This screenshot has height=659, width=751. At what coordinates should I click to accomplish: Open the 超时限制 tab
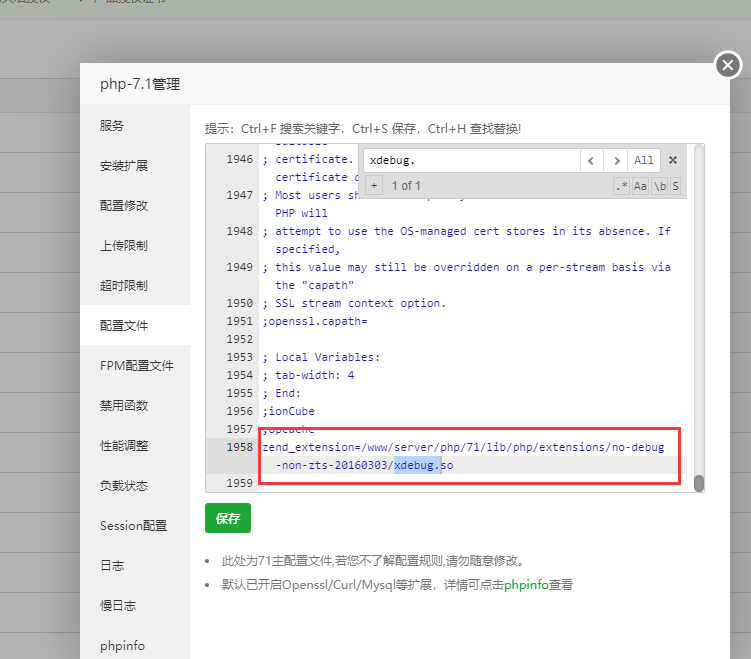[135, 285]
